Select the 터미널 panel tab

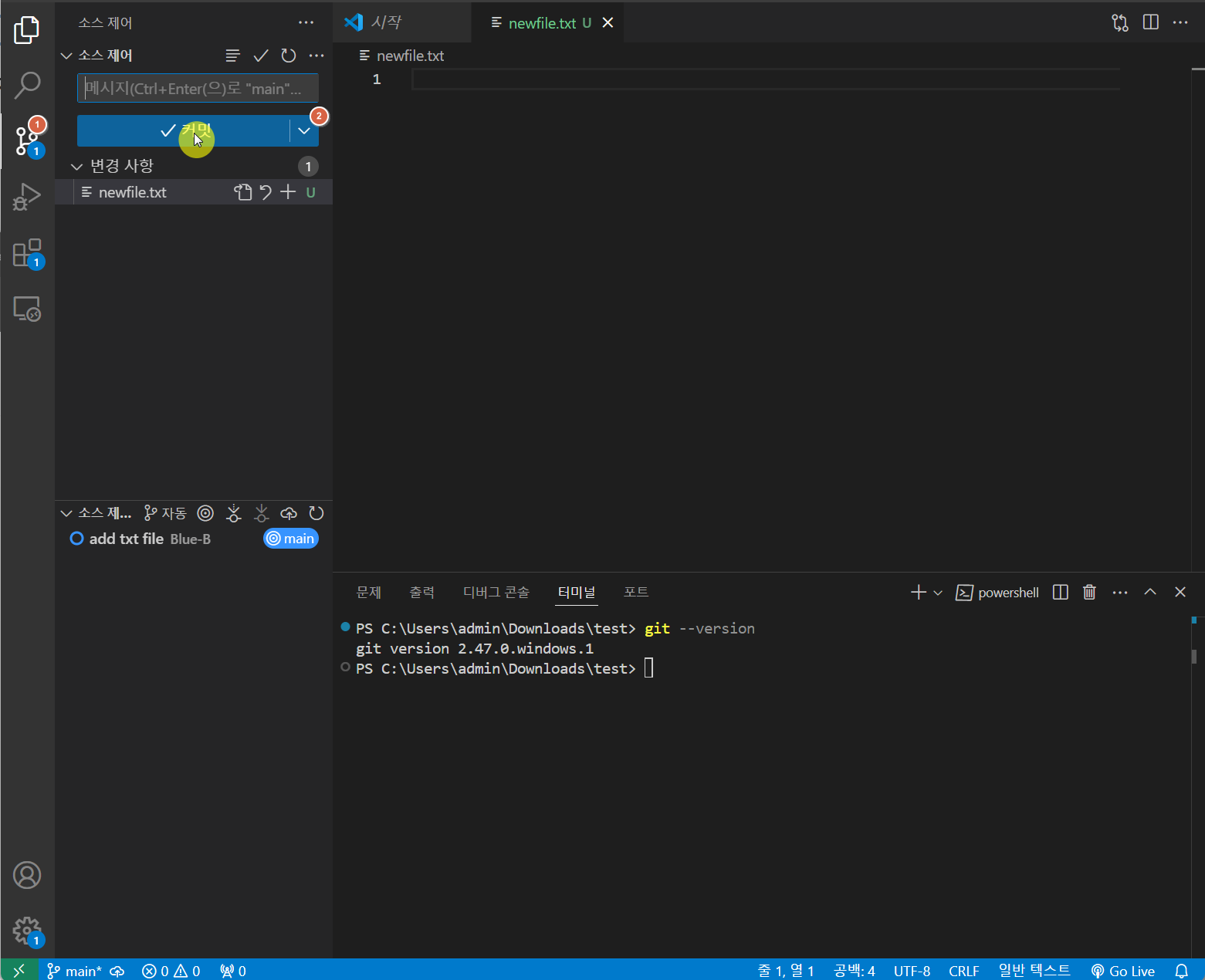[577, 592]
